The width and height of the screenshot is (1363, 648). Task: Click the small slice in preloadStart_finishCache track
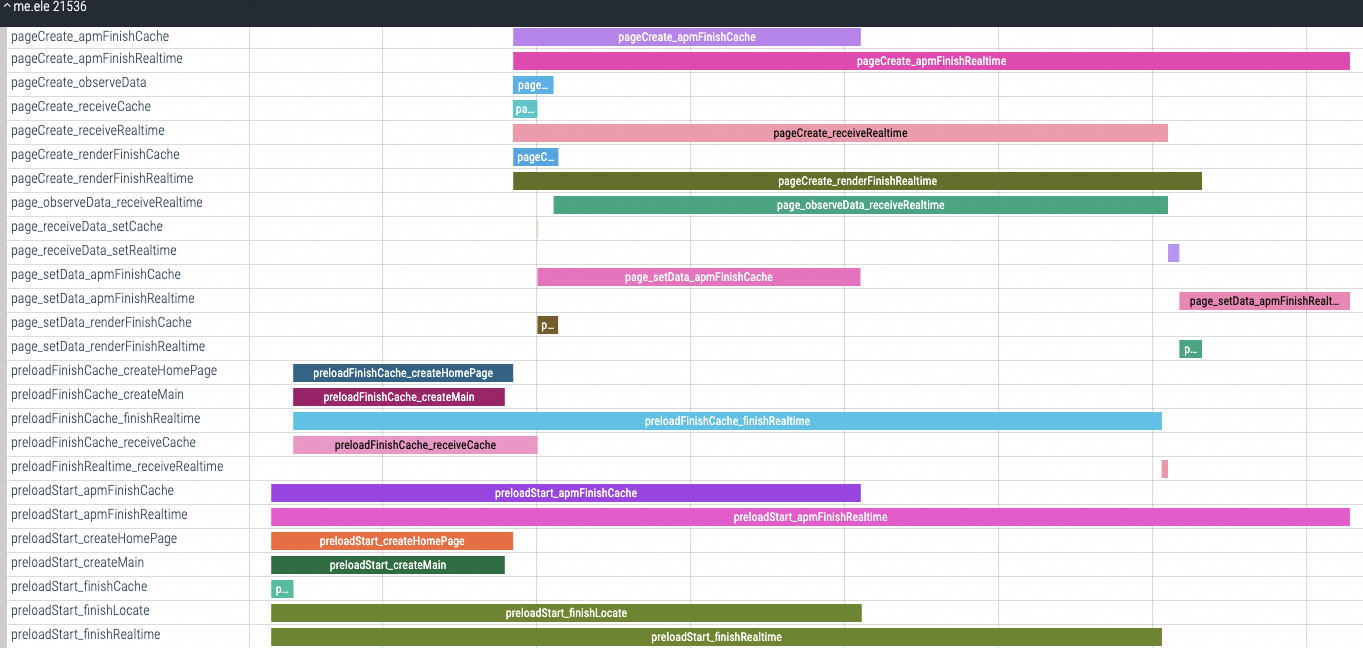point(281,589)
